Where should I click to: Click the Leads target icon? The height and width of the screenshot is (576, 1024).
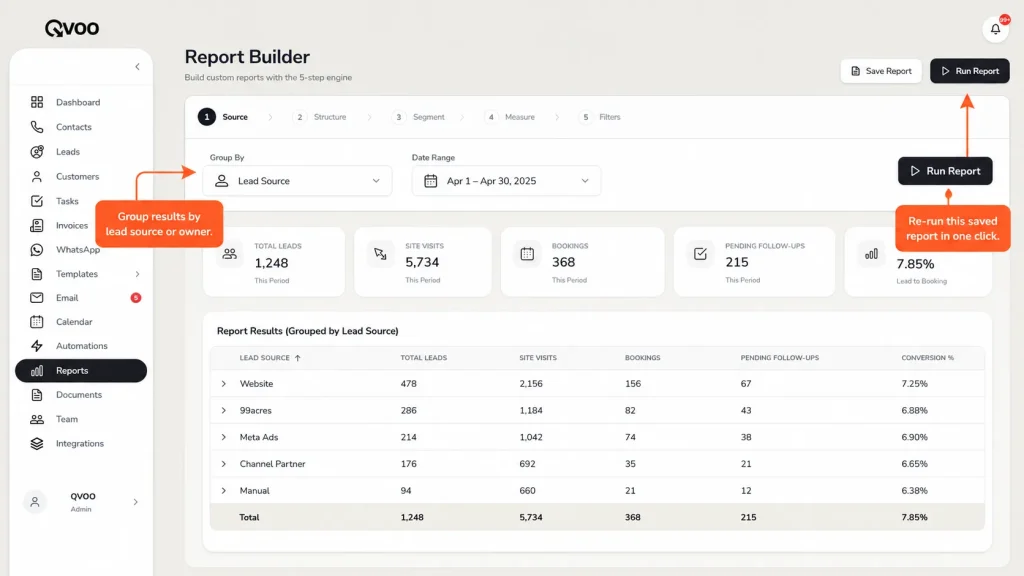(x=37, y=152)
